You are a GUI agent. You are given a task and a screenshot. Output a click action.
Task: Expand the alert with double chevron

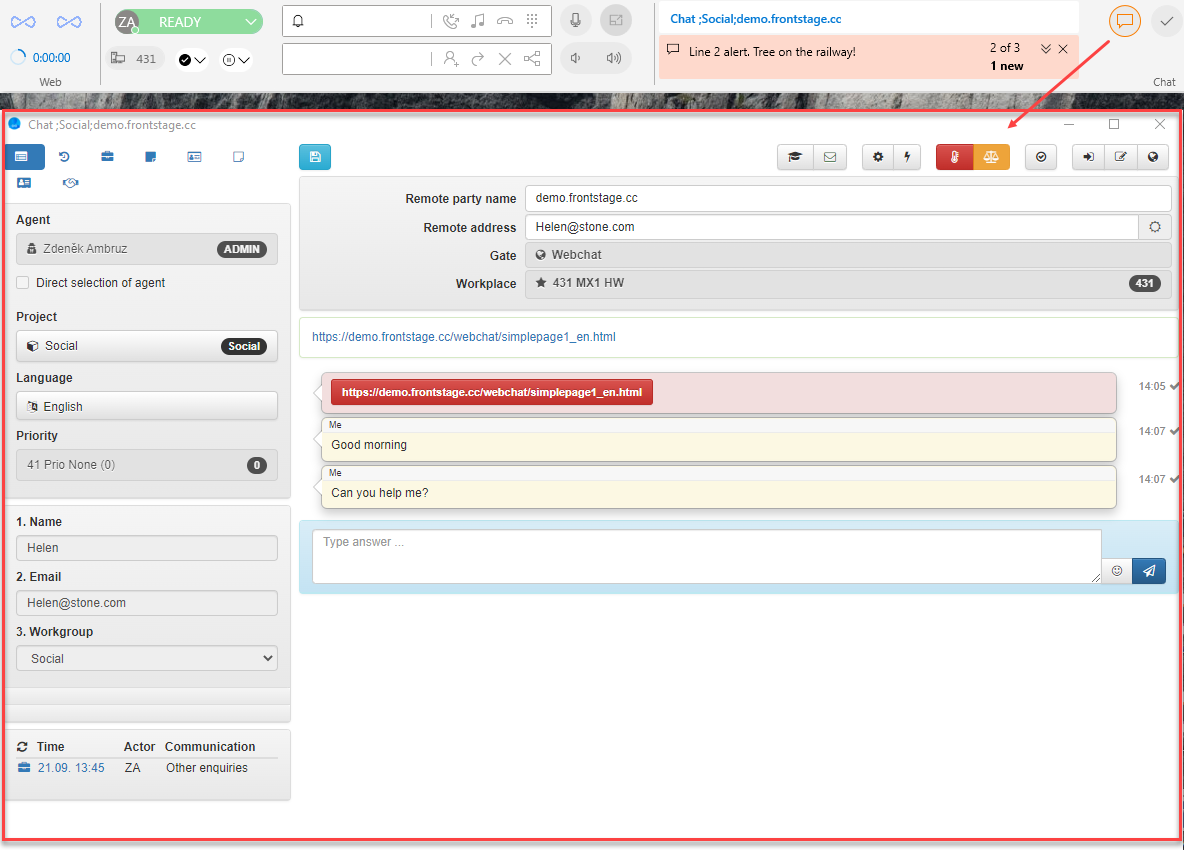[x=1046, y=49]
